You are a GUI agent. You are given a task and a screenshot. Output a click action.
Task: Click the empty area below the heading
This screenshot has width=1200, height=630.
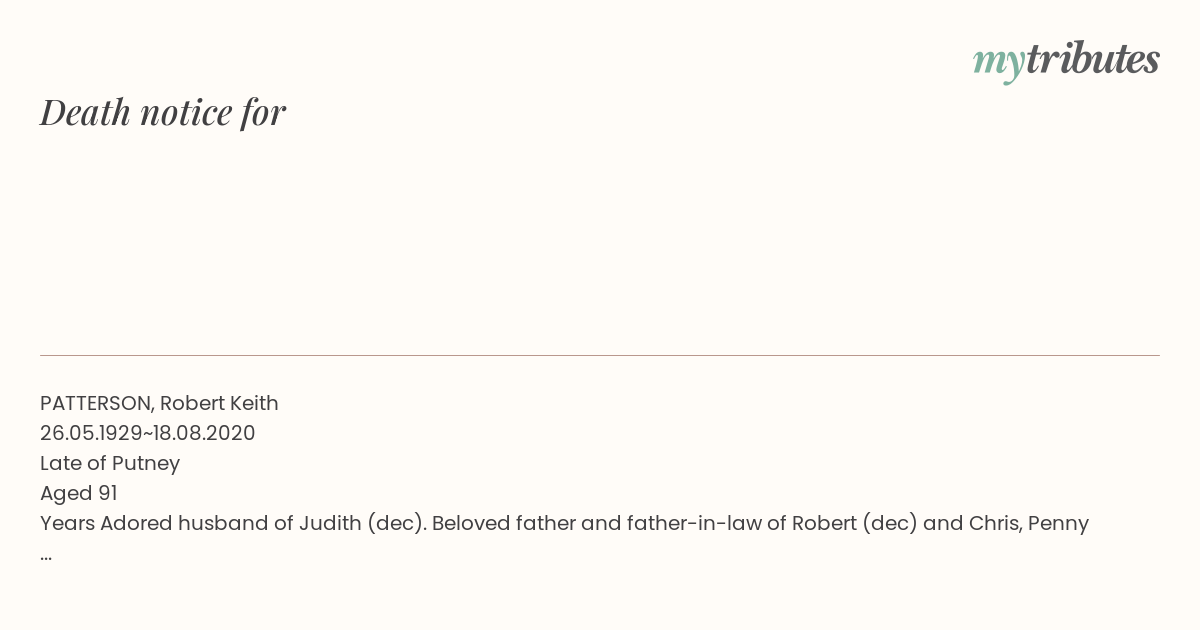(x=600, y=240)
